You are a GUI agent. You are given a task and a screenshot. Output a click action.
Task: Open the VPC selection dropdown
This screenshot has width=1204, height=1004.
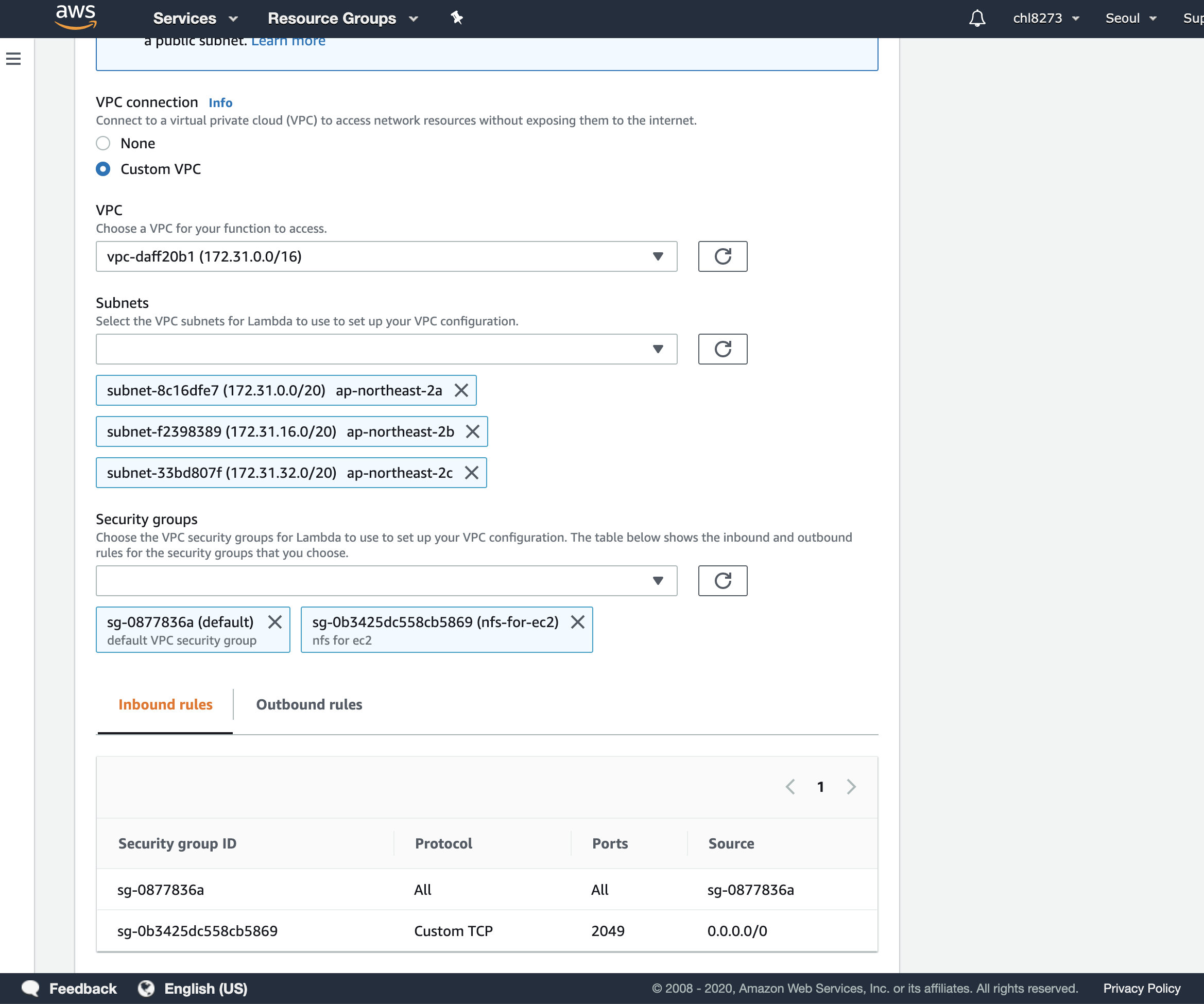click(386, 256)
